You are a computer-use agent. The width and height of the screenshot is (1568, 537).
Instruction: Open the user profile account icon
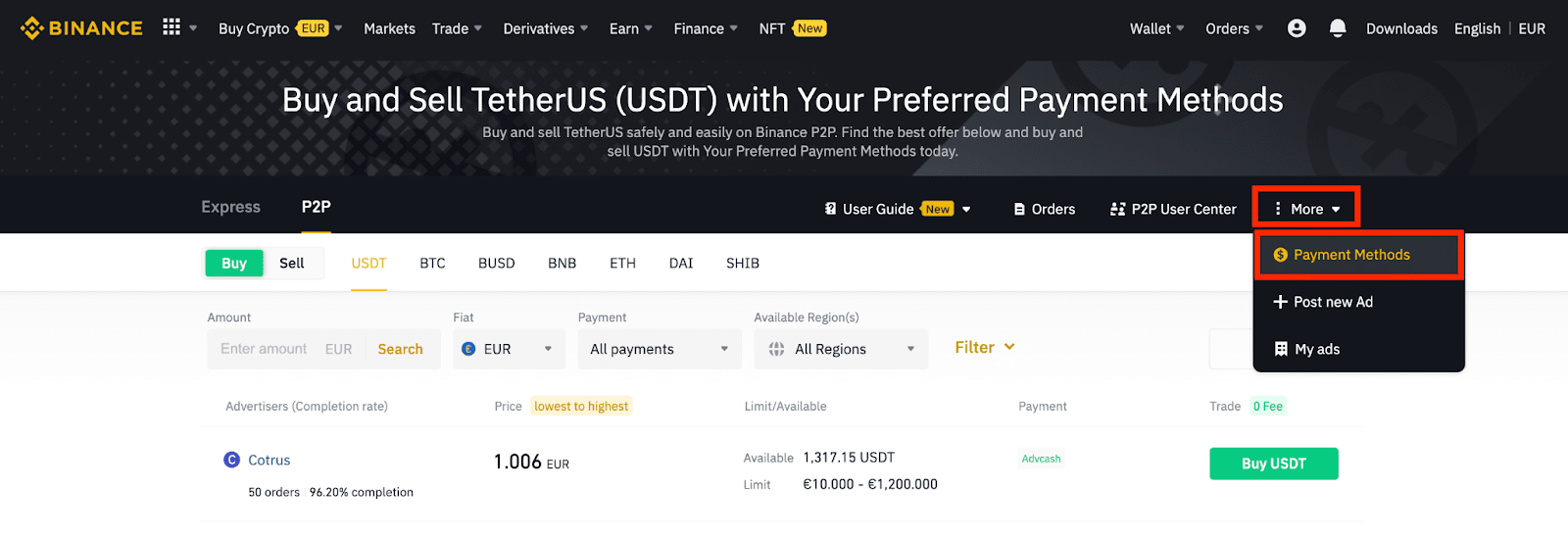coord(1297,28)
